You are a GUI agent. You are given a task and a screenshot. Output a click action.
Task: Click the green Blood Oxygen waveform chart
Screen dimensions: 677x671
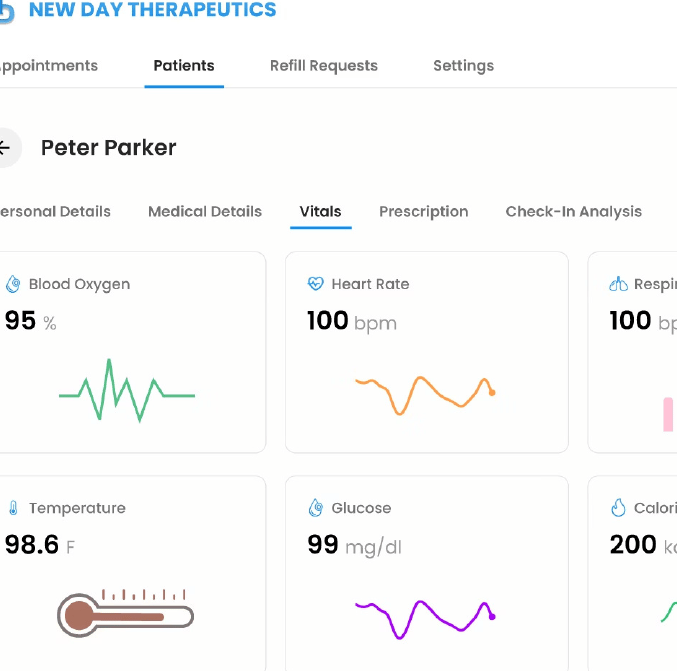[x=127, y=390]
